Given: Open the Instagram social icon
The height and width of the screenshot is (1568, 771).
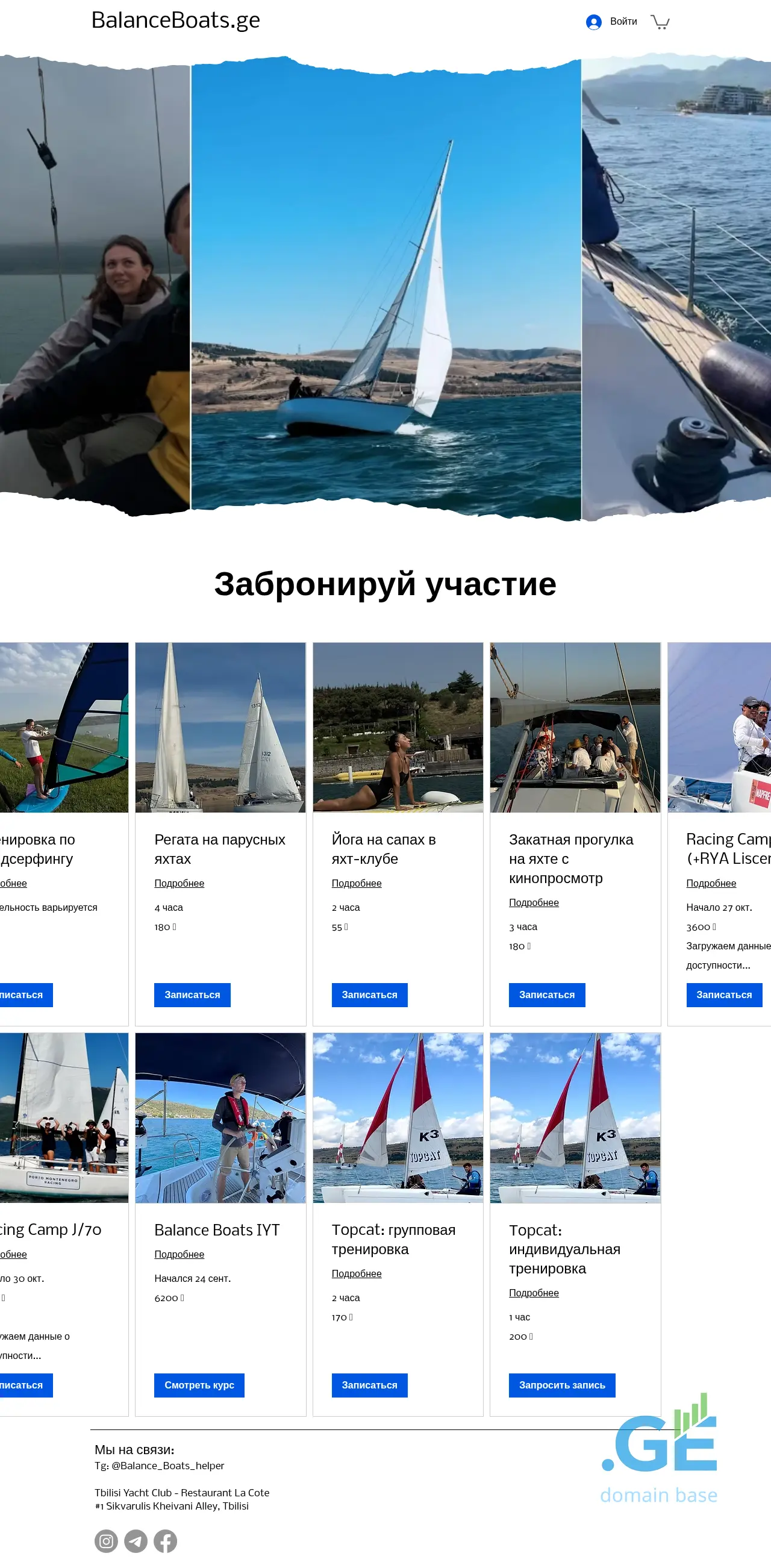Looking at the screenshot, I should pos(106,1541).
